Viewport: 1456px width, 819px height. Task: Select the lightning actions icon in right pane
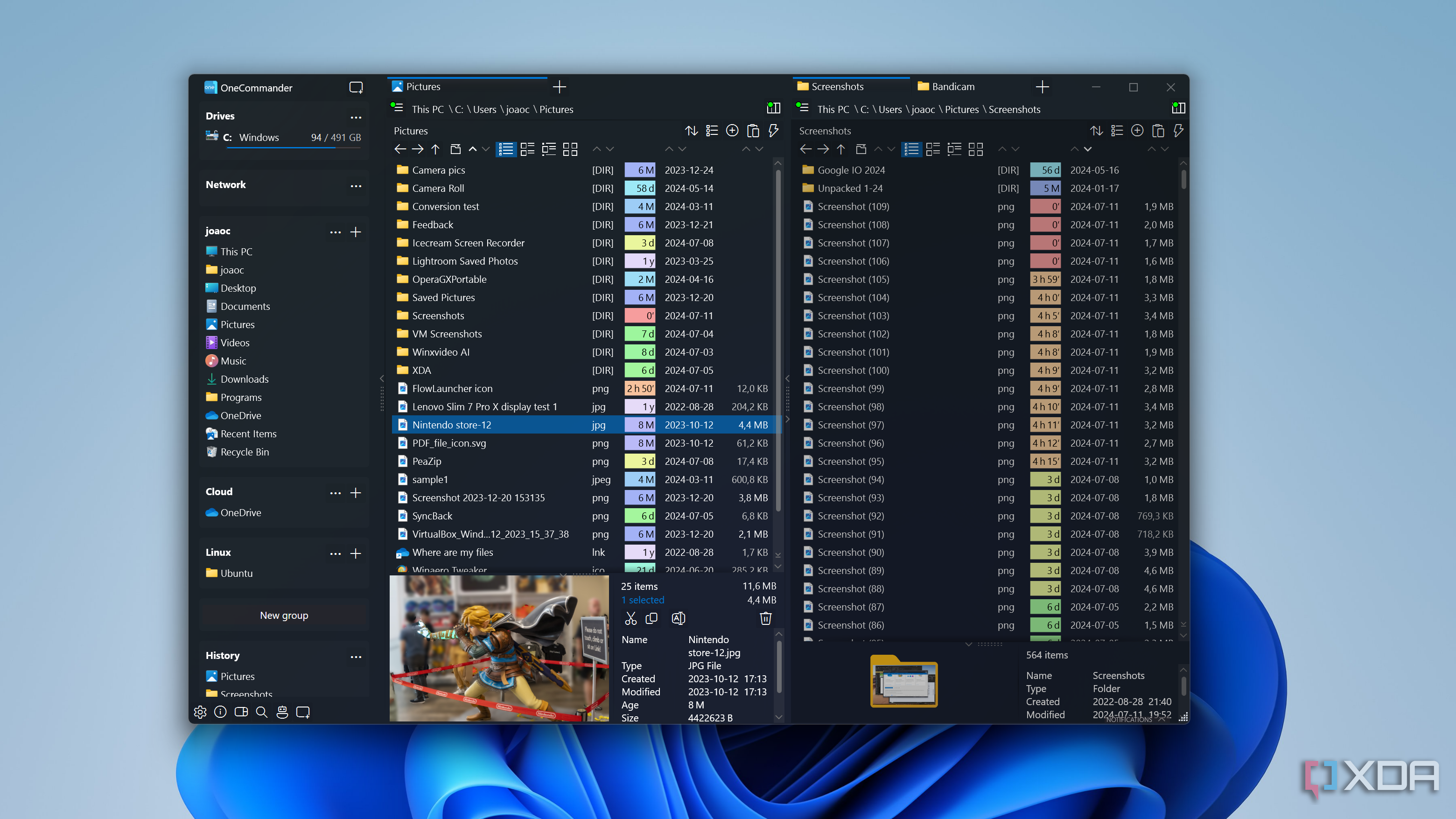click(1178, 131)
